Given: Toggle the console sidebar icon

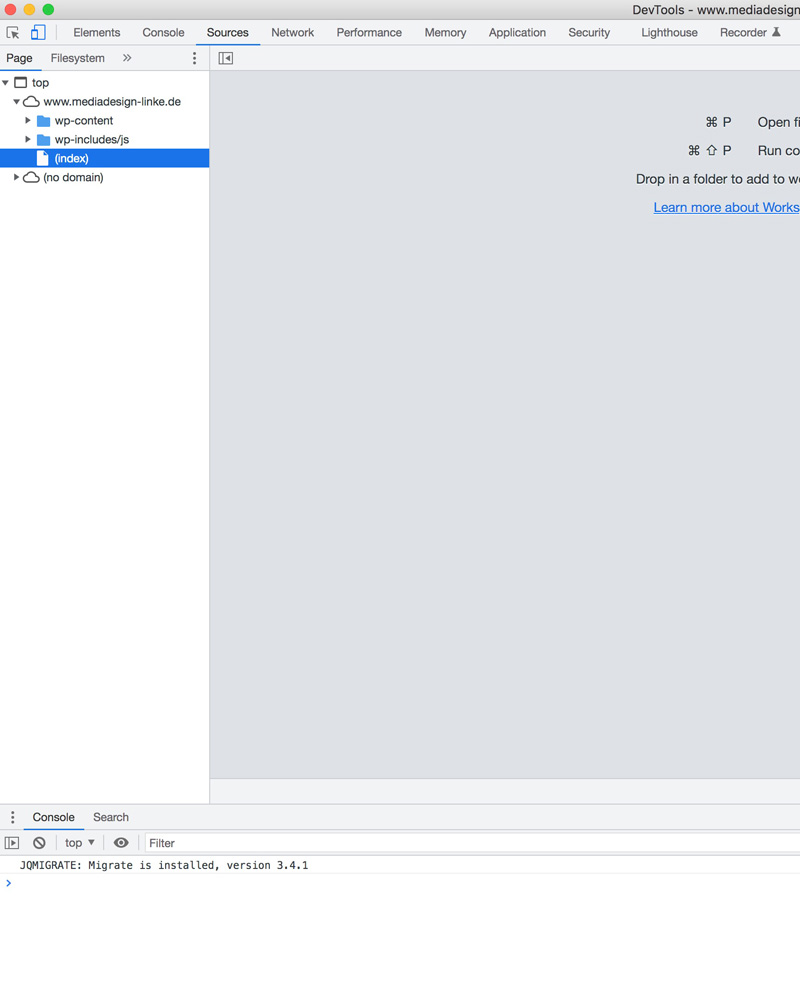Looking at the screenshot, I should pos(12,843).
